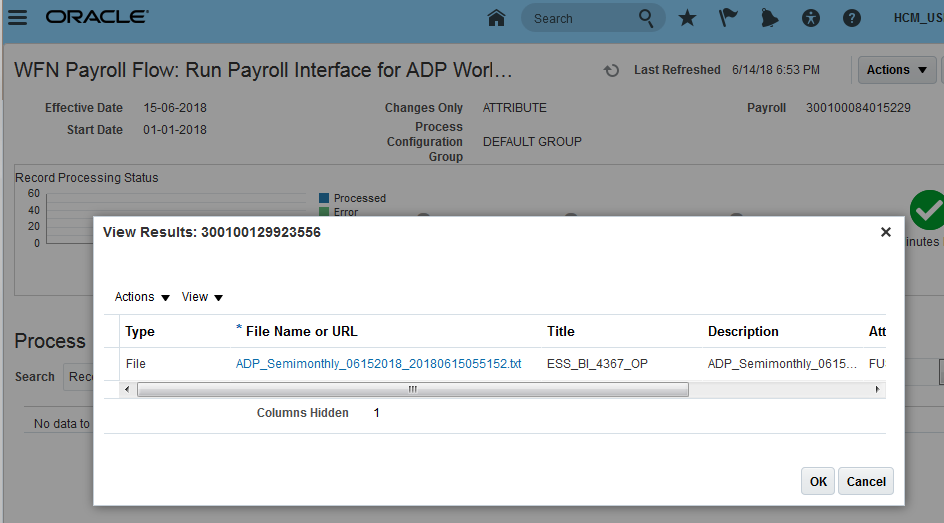
Task: Refresh the payroll flow status
Action: (611, 70)
